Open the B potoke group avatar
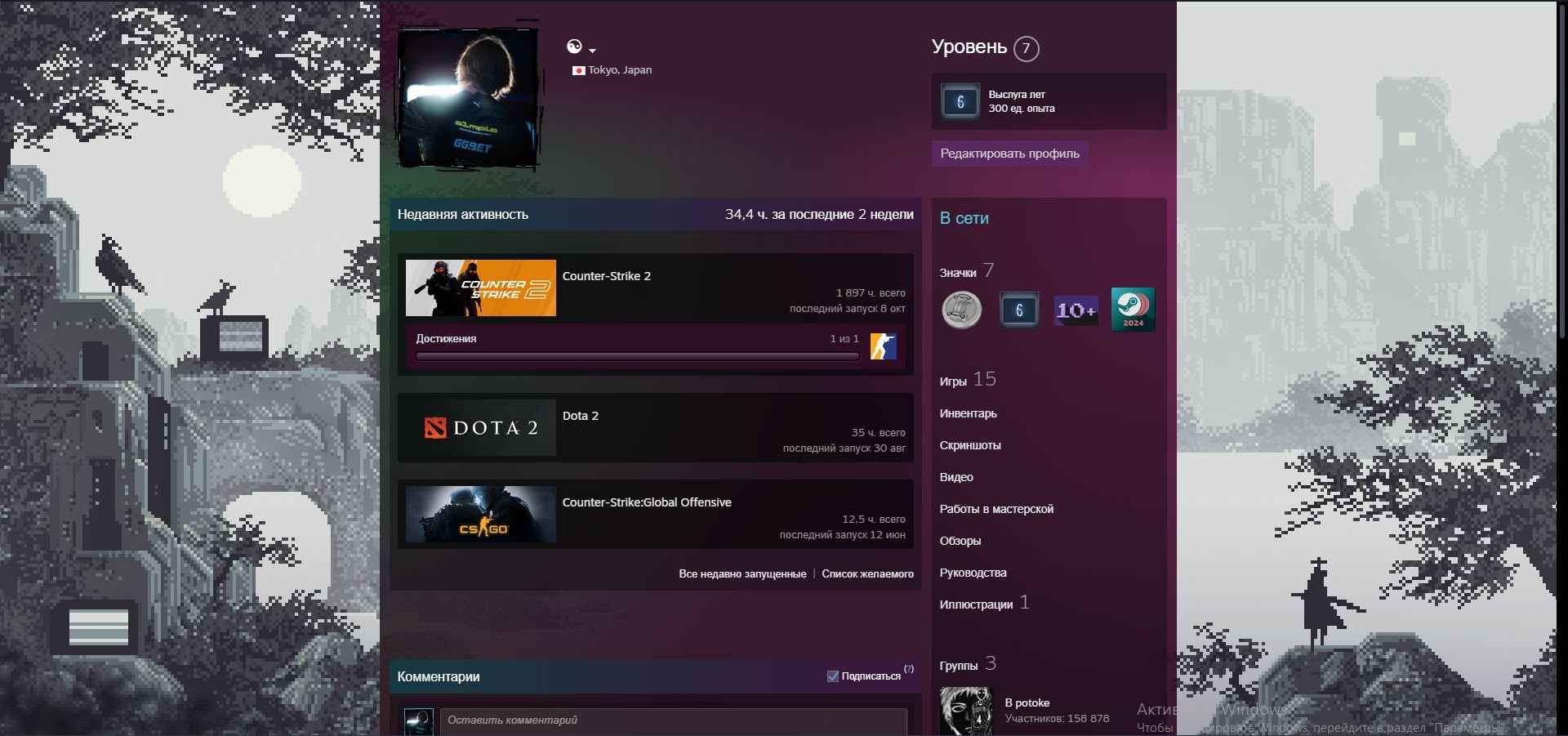The height and width of the screenshot is (736, 1568). [x=966, y=711]
